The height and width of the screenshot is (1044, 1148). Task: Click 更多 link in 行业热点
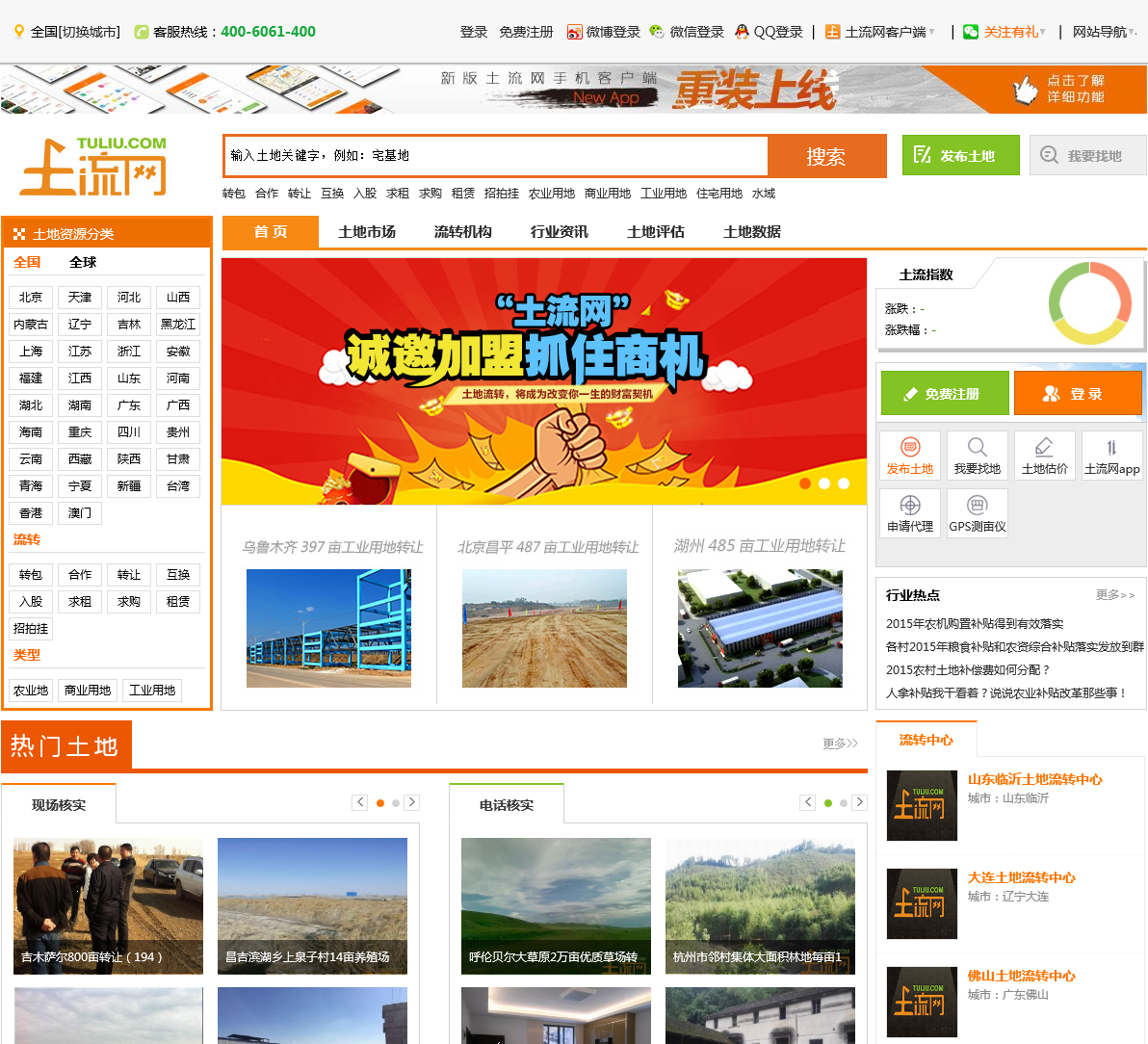[x=1115, y=595]
